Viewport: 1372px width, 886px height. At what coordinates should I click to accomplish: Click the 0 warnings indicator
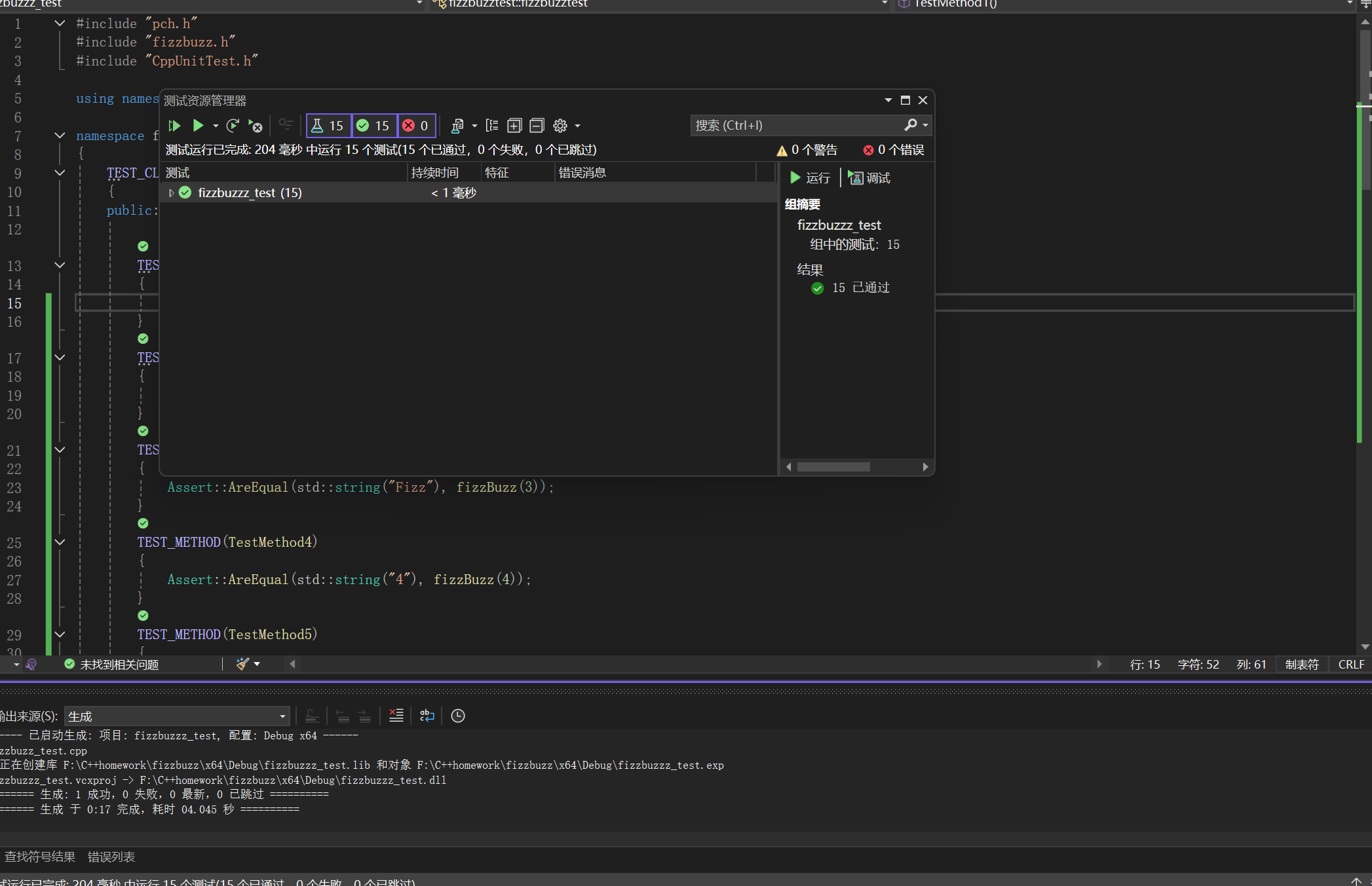tap(807, 150)
